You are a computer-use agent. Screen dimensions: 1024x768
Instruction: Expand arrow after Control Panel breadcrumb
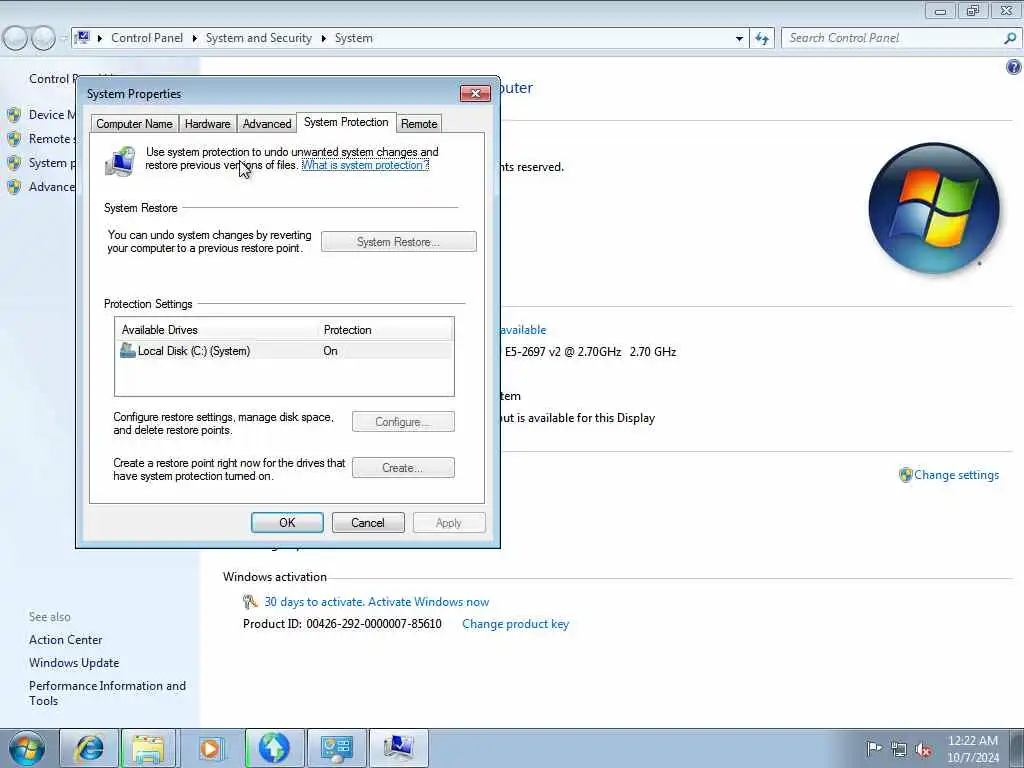[x=195, y=38]
